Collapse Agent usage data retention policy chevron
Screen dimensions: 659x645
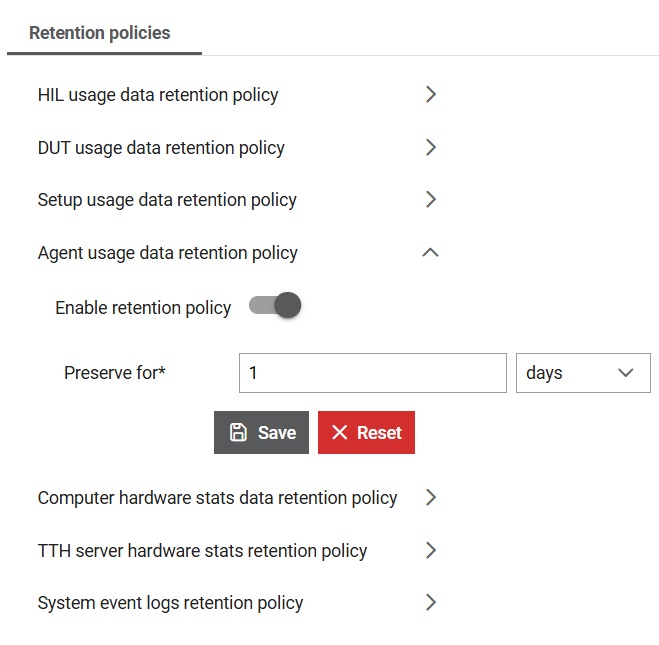point(430,253)
